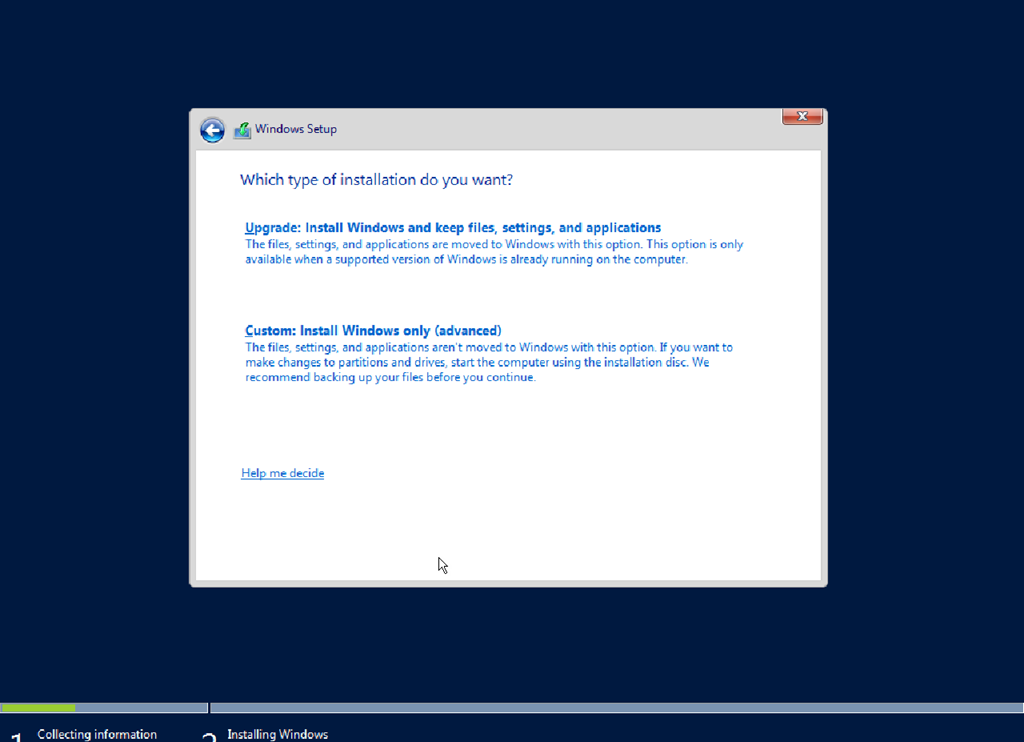Click the Installing Windows step label
1024x742 pixels.
click(278, 734)
